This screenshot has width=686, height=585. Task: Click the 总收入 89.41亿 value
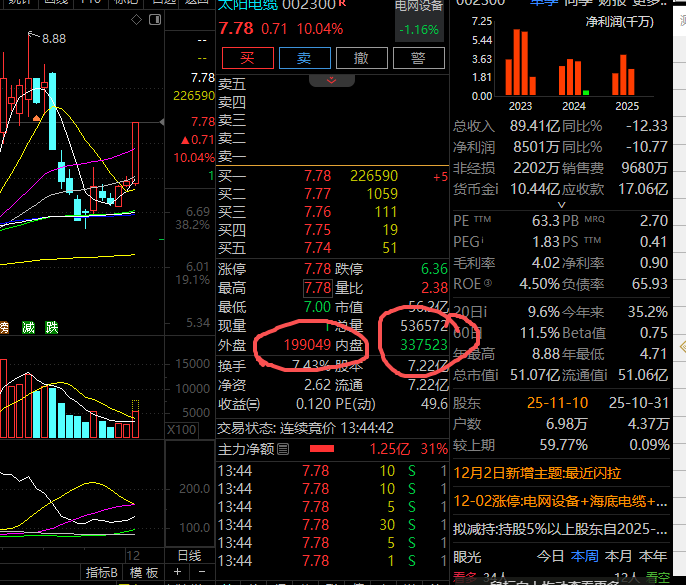pyautogui.click(x=535, y=126)
